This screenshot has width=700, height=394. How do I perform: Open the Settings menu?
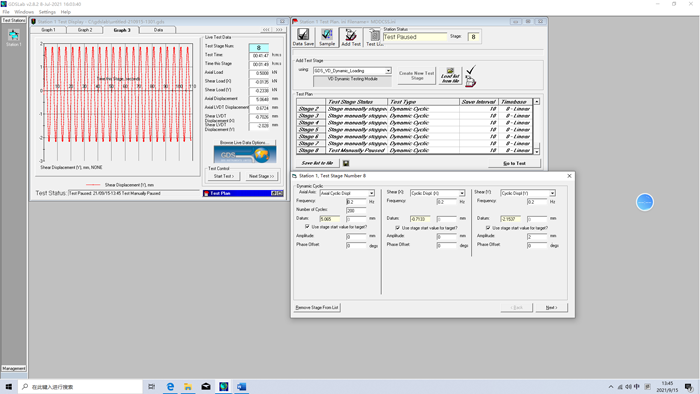coord(47,12)
